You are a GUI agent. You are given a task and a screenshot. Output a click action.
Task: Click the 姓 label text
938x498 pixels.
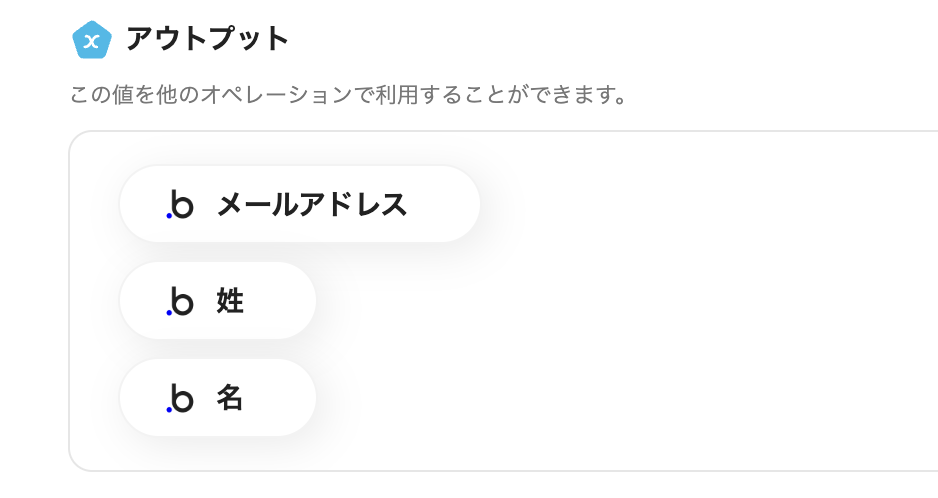(230, 301)
